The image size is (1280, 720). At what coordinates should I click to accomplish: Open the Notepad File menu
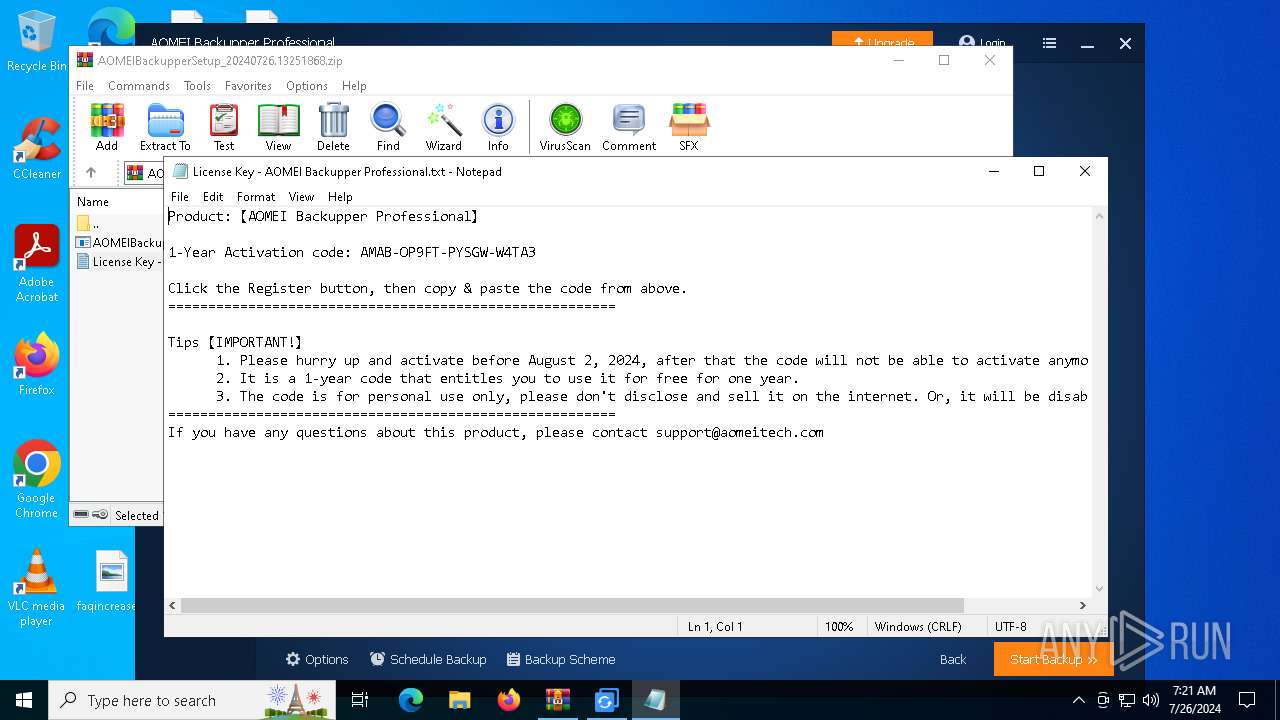click(180, 197)
